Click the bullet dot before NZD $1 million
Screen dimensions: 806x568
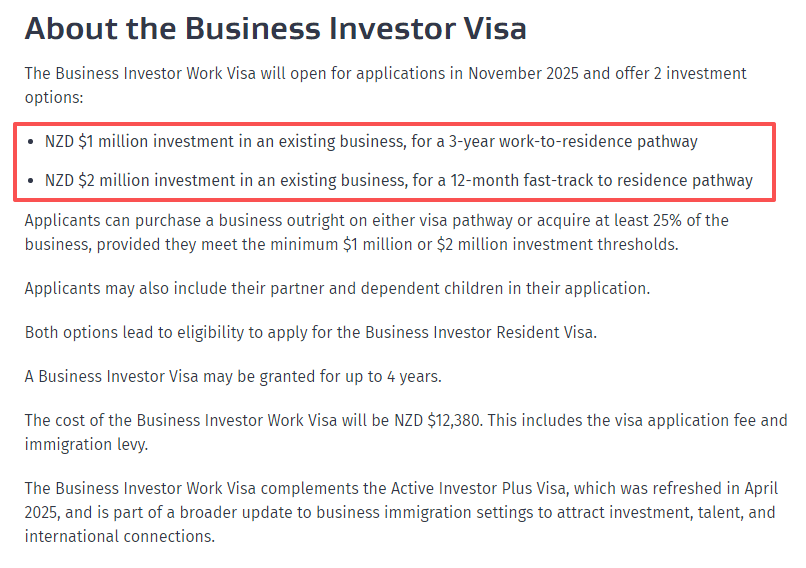pos(33,142)
